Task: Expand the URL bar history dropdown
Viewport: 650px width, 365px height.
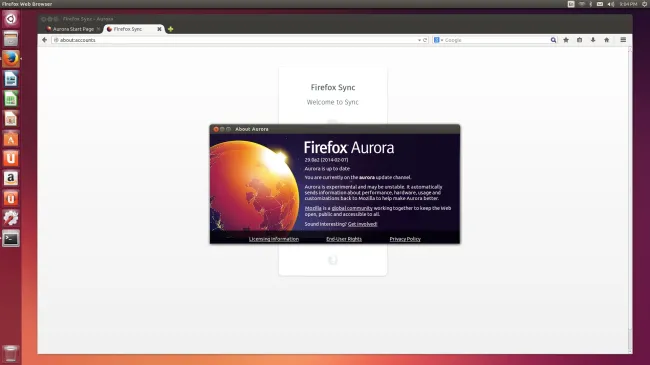Action: [x=419, y=40]
